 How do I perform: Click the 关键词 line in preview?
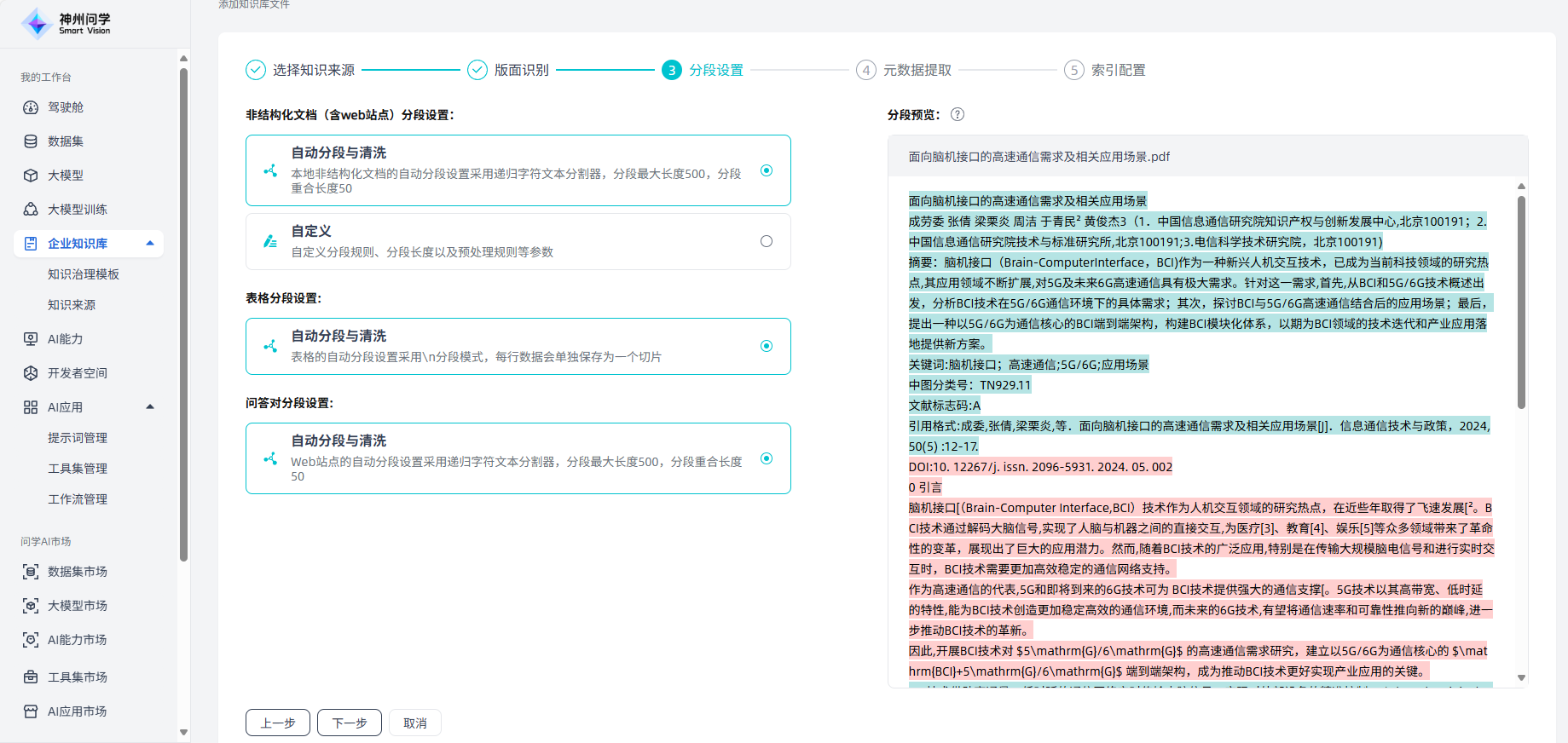pos(1028,365)
